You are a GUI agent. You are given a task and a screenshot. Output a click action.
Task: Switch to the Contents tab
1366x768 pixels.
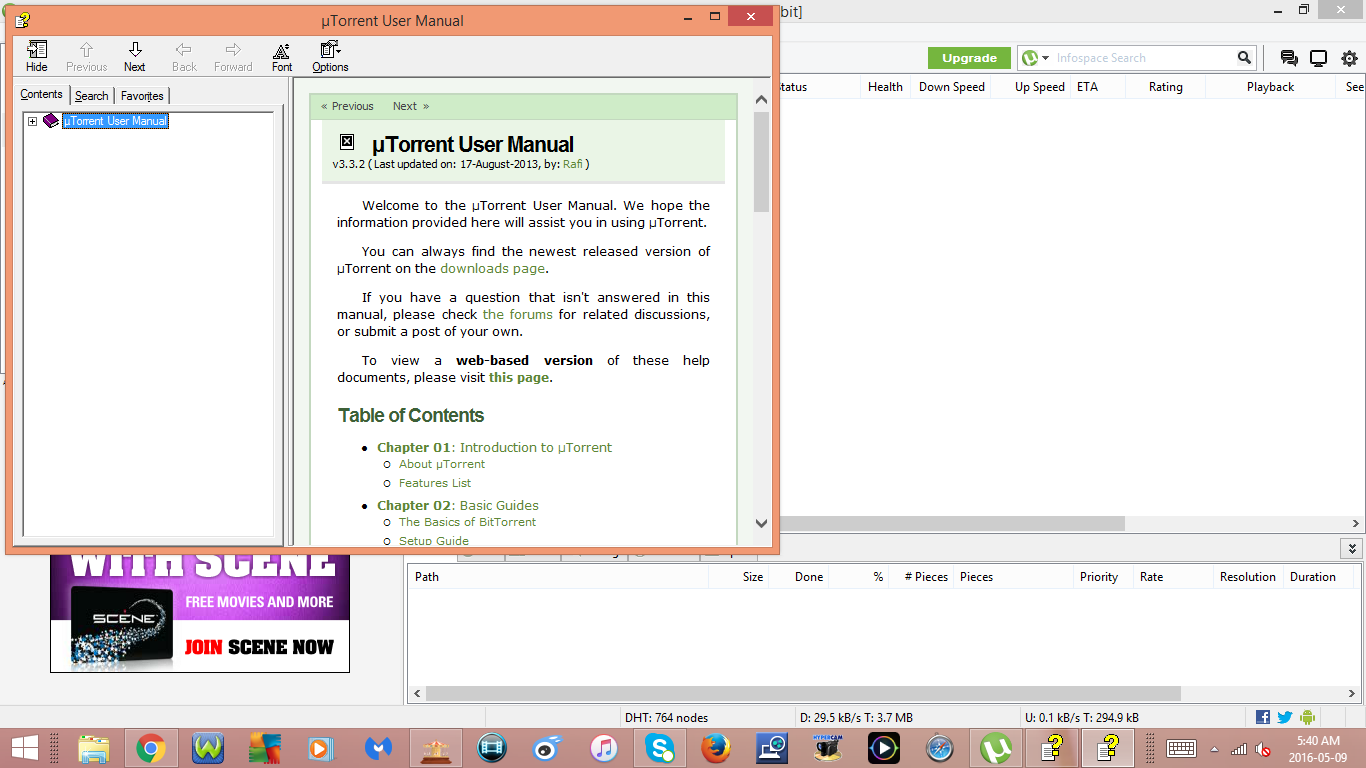tap(42, 94)
